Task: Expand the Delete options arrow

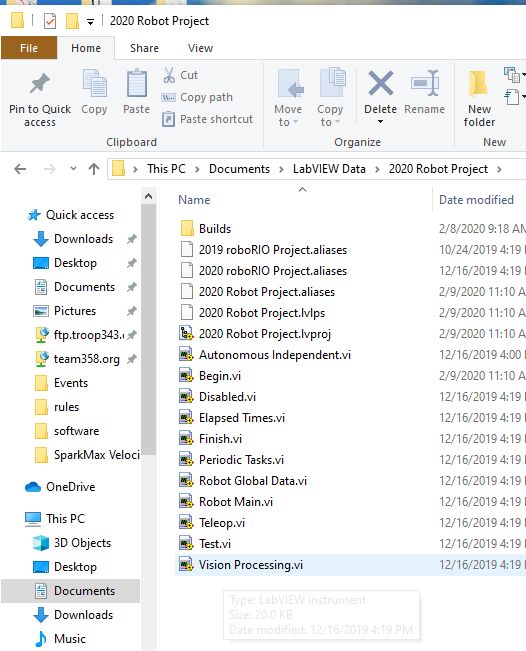Action: click(380, 122)
